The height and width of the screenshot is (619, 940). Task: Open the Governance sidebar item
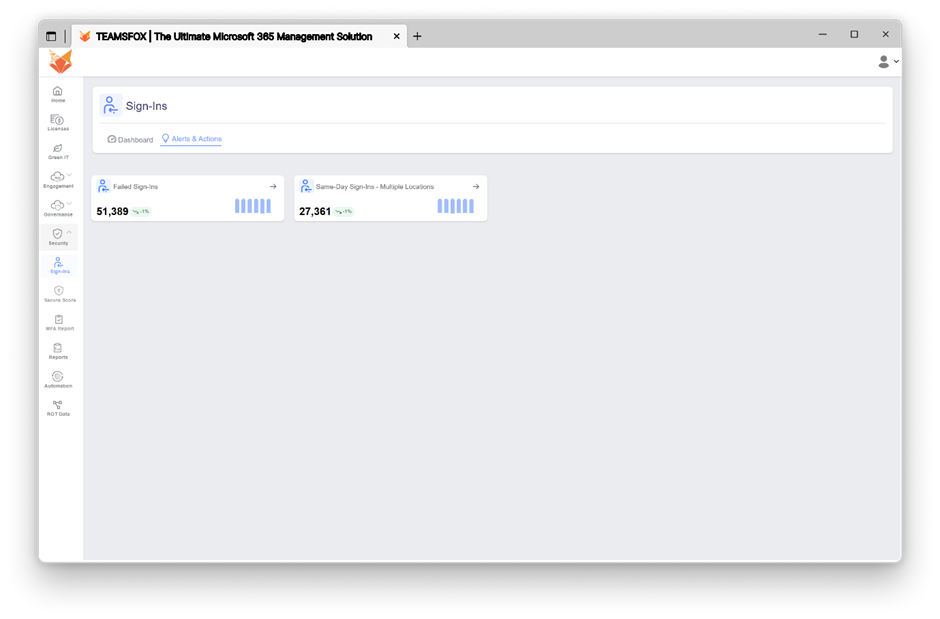(x=58, y=208)
